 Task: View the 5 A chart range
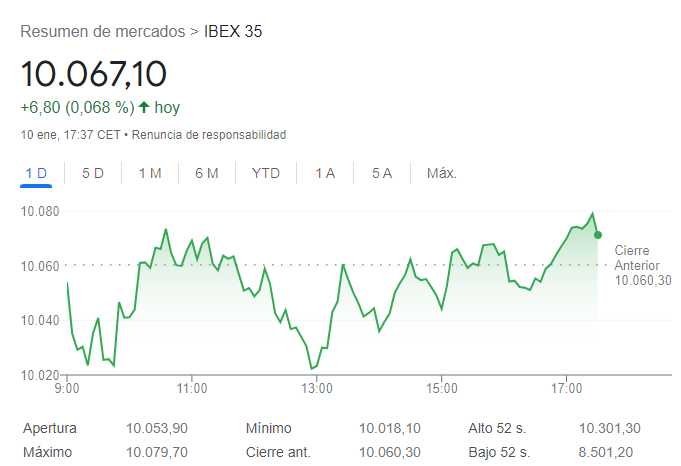(382, 173)
